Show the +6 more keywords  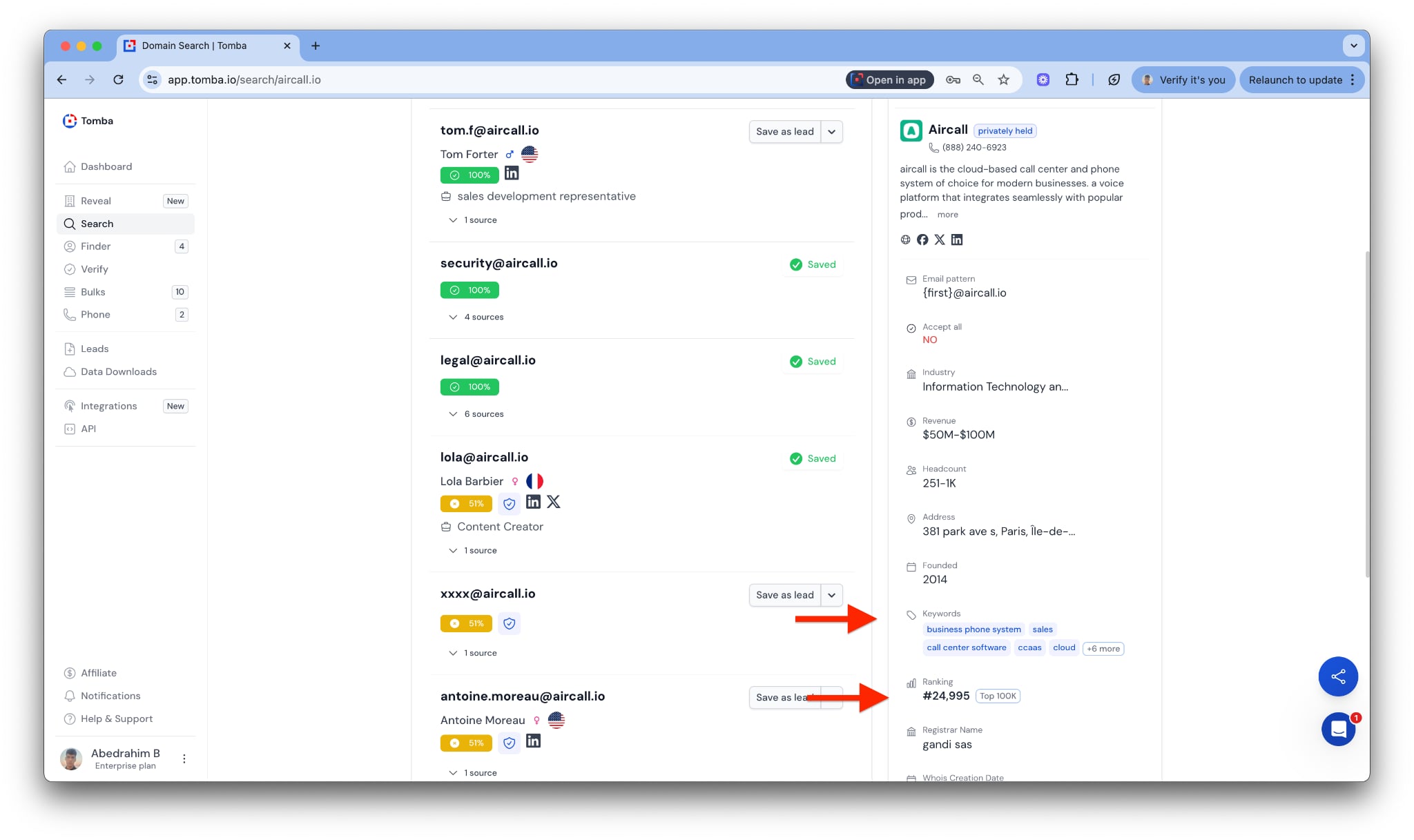(1103, 648)
